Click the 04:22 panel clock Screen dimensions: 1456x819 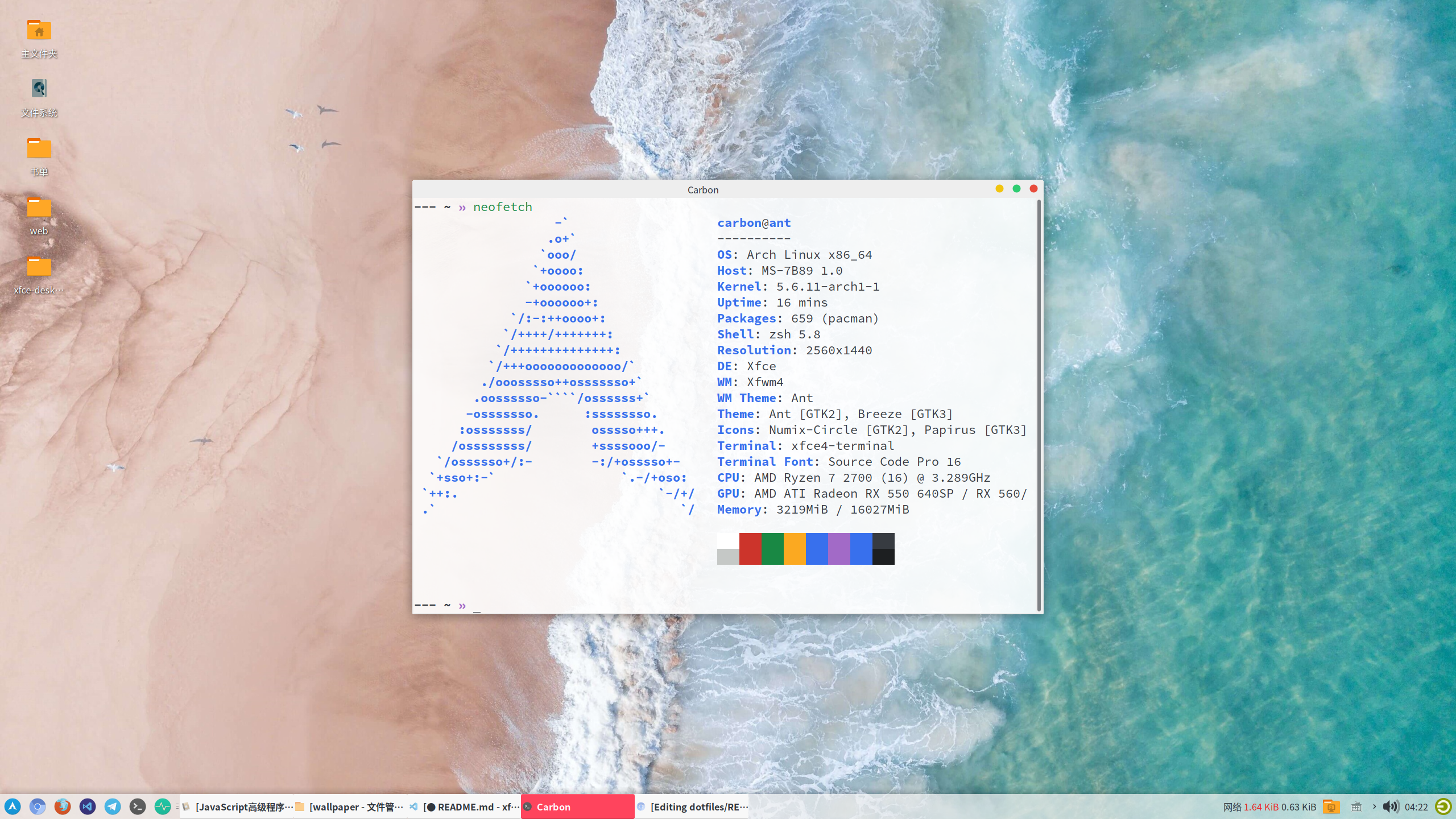click(1416, 806)
